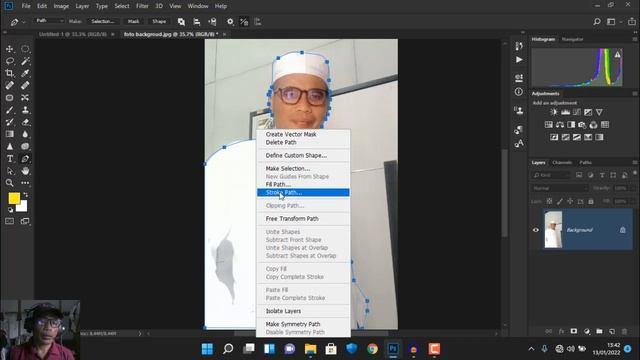Screen dimensions: 640x360
Task: Click the white background color swatch
Action: (x=23, y=207)
